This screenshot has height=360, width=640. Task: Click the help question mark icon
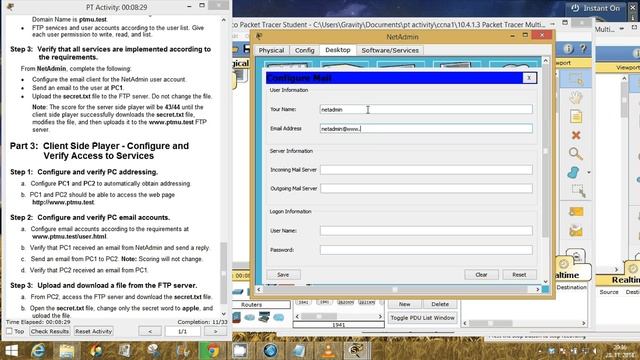pyautogui.click(x=583, y=49)
